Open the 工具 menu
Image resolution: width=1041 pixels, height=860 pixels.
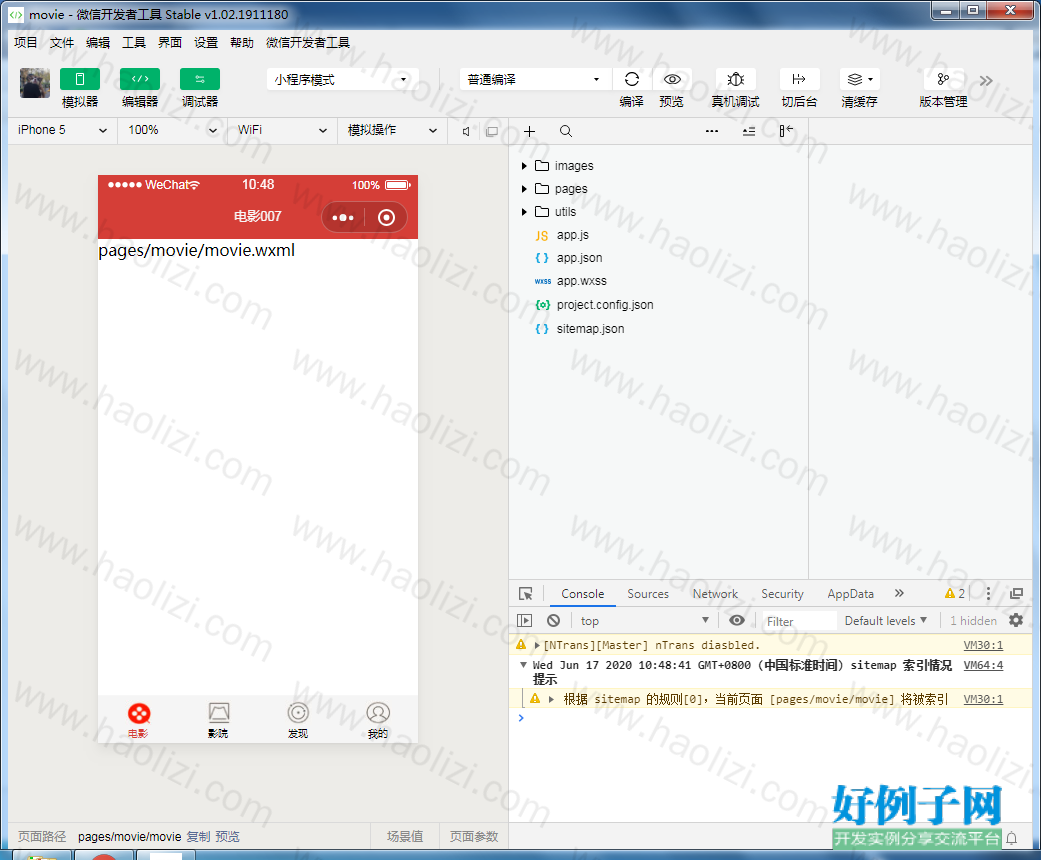[133, 43]
